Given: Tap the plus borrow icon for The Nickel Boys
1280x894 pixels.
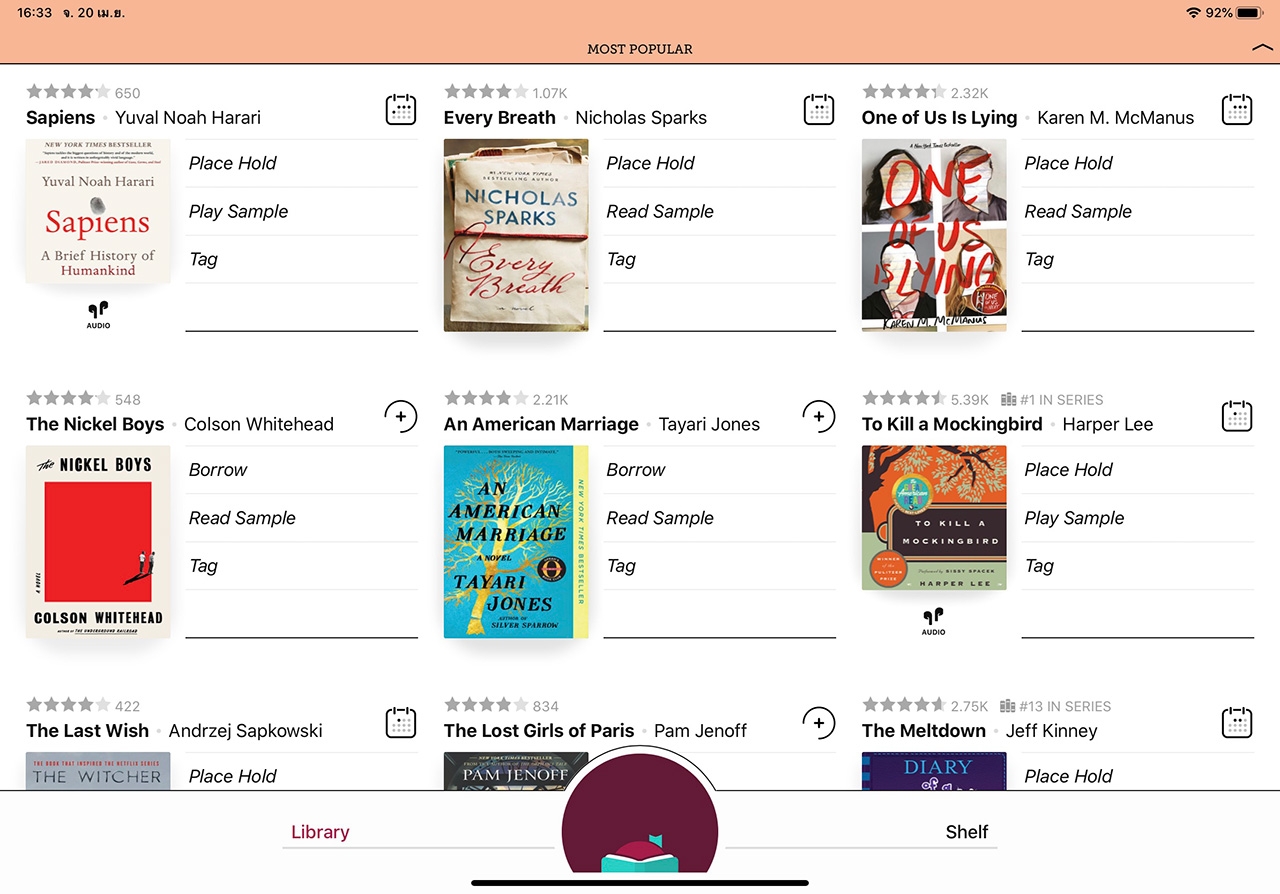Looking at the screenshot, I should tap(401, 416).
